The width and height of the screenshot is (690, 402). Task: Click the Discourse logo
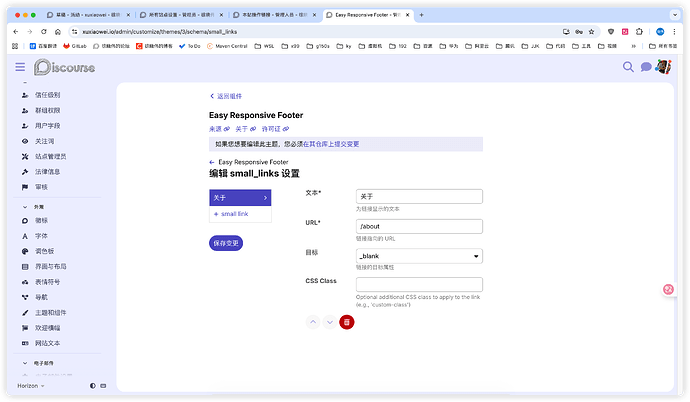pos(65,67)
